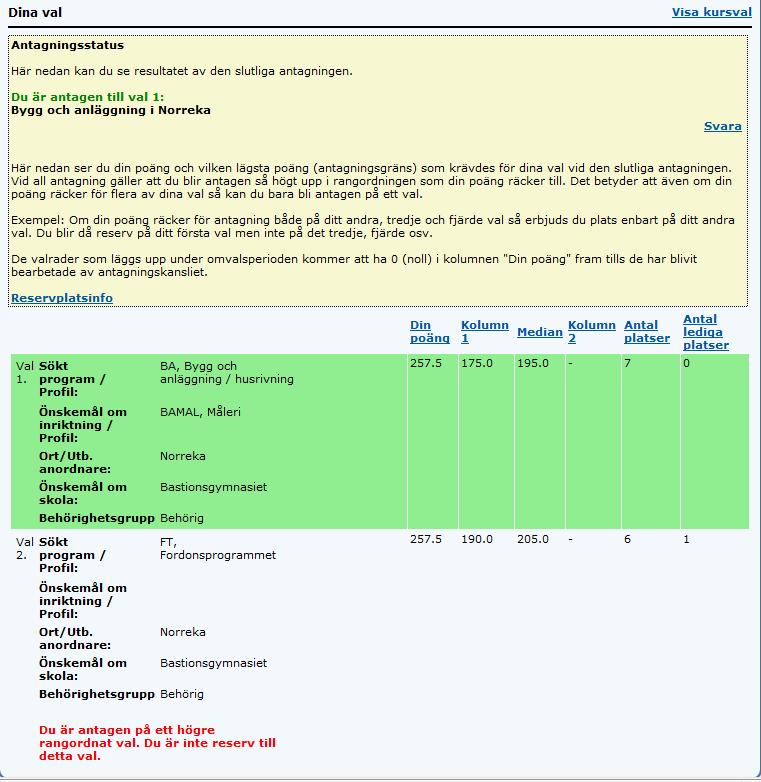The height and width of the screenshot is (782, 761).
Task: Click the 'Val 1.' row label
Action: (25, 373)
